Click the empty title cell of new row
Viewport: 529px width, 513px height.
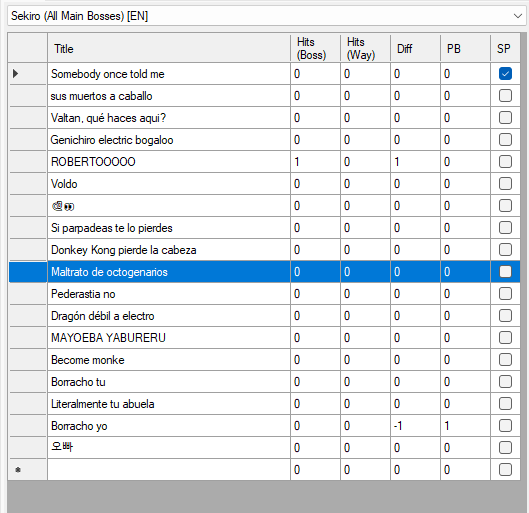pyautogui.click(x=169, y=469)
